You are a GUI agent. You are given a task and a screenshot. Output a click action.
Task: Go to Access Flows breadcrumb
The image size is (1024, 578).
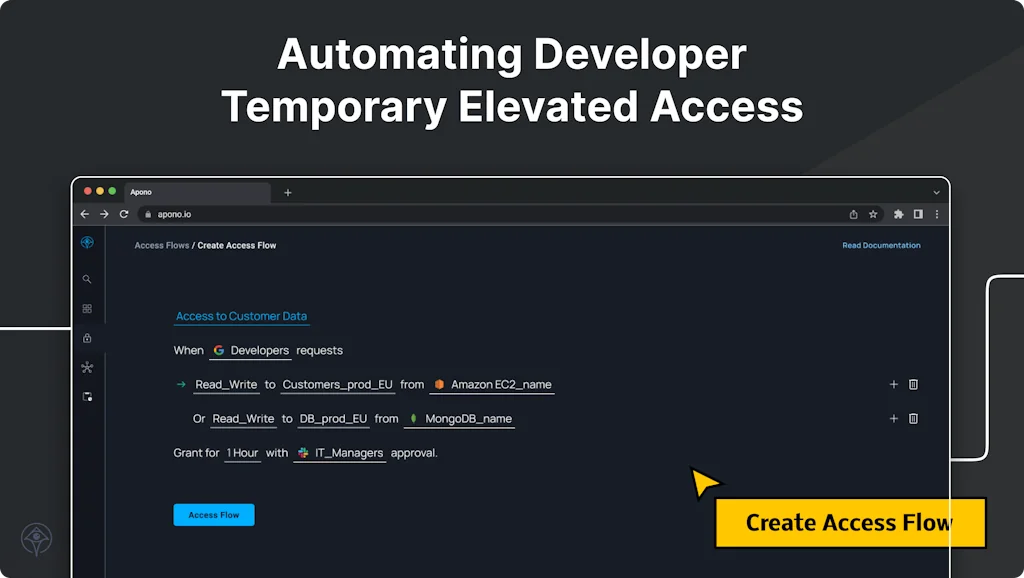pos(161,246)
